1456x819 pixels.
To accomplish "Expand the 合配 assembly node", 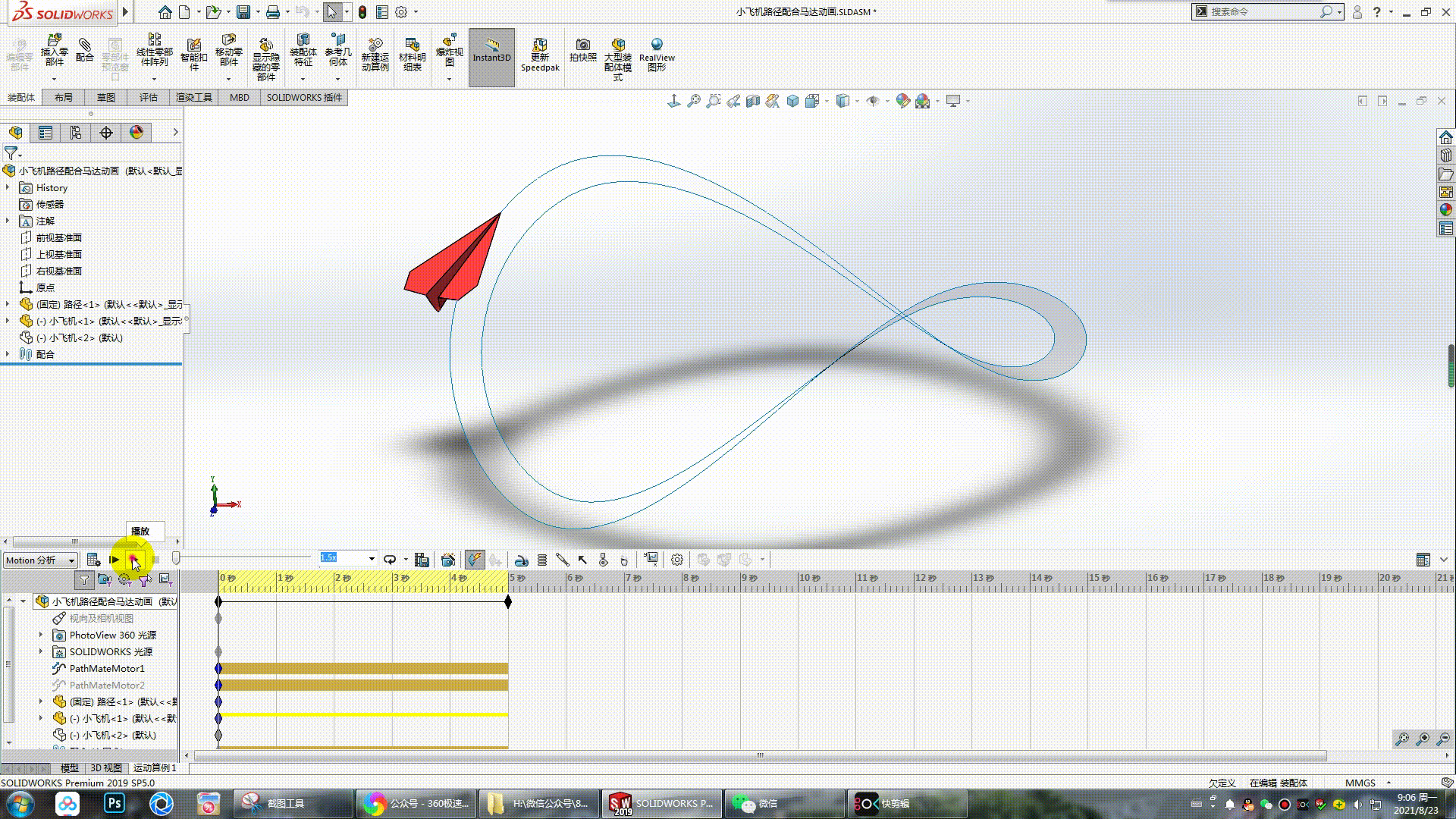I will pyautogui.click(x=8, y=354).
